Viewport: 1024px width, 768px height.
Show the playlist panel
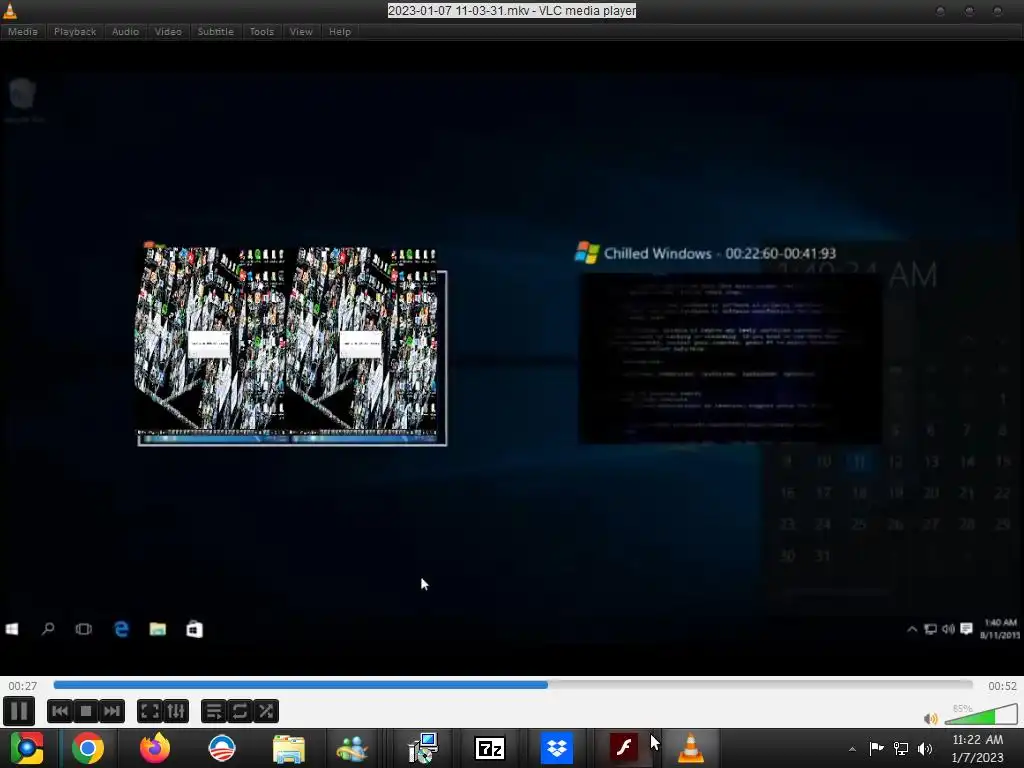pyautogui.click(x=214, y=711)
